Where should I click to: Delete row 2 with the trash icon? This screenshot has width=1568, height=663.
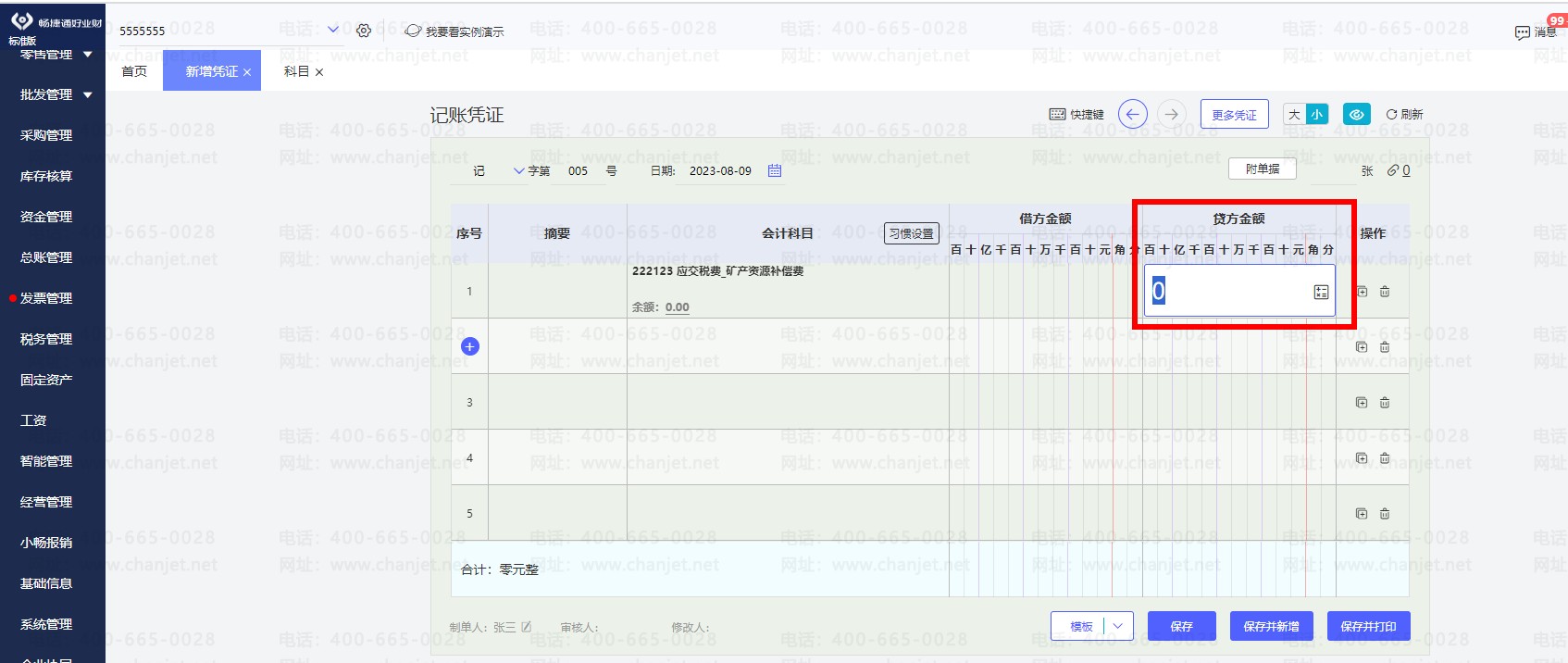click(1385, 347)
